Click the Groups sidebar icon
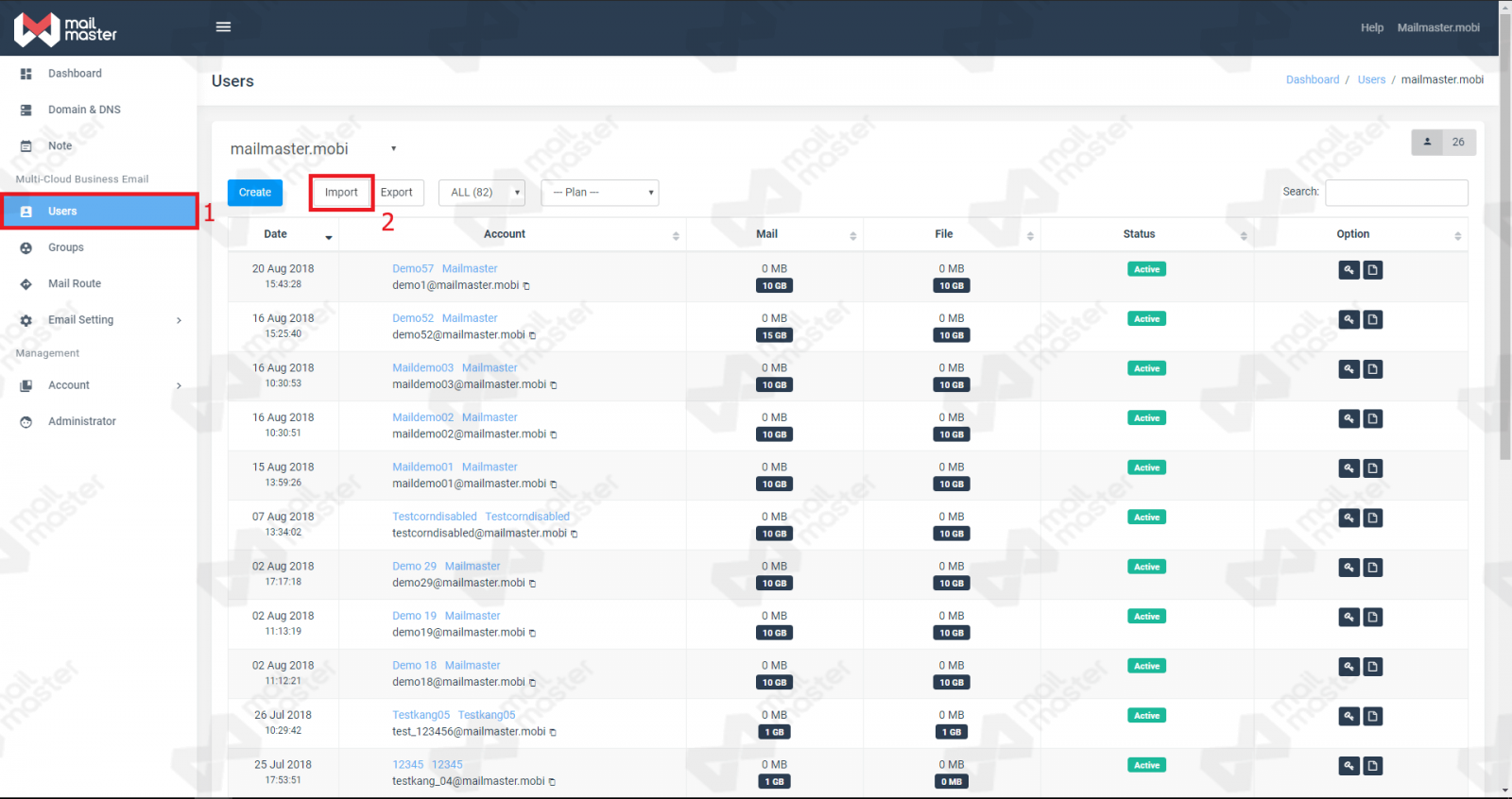Screen dimensions: 1512x799 pyautogui.click(x=26, y=247)
